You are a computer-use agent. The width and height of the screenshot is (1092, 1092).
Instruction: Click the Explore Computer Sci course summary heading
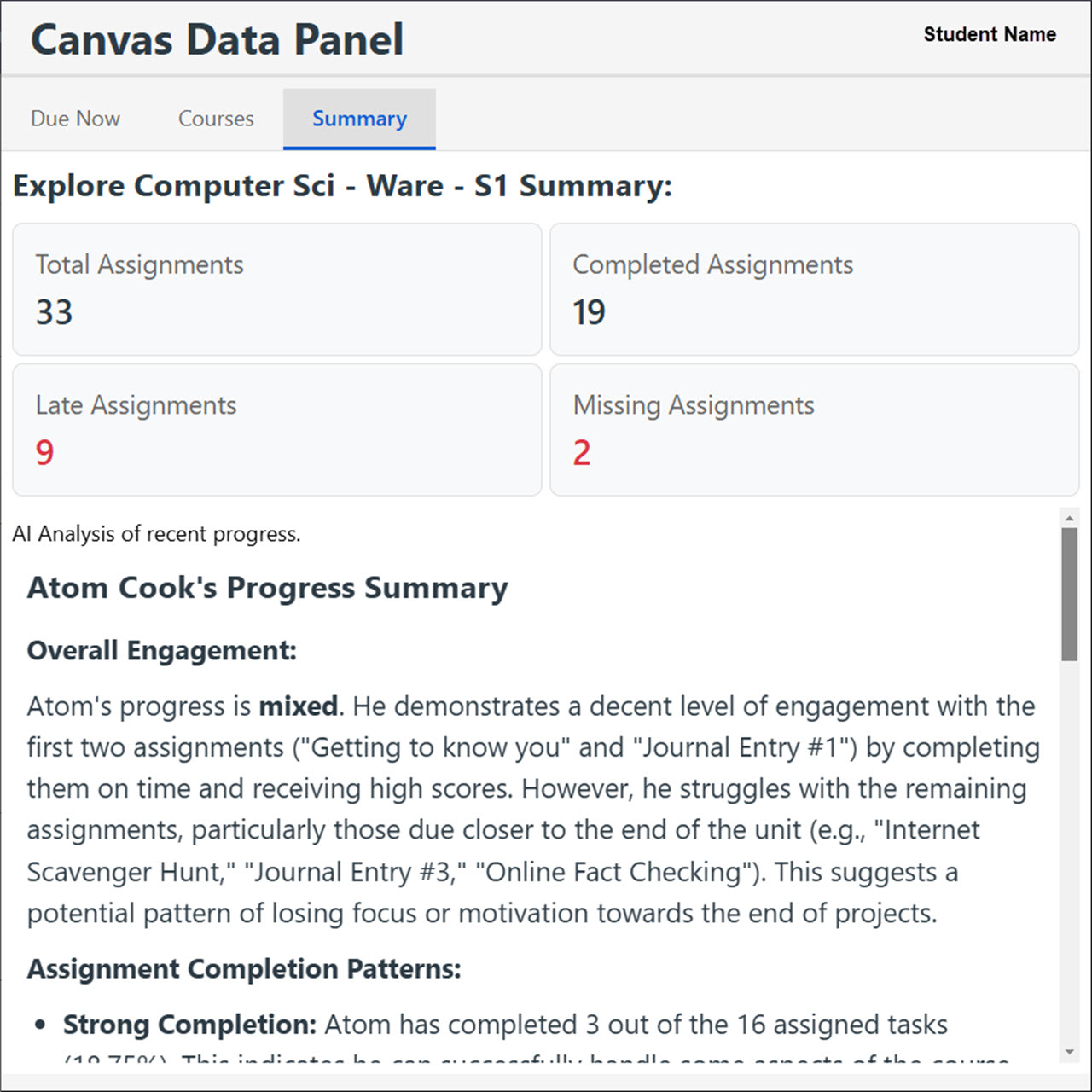[342, 186]
